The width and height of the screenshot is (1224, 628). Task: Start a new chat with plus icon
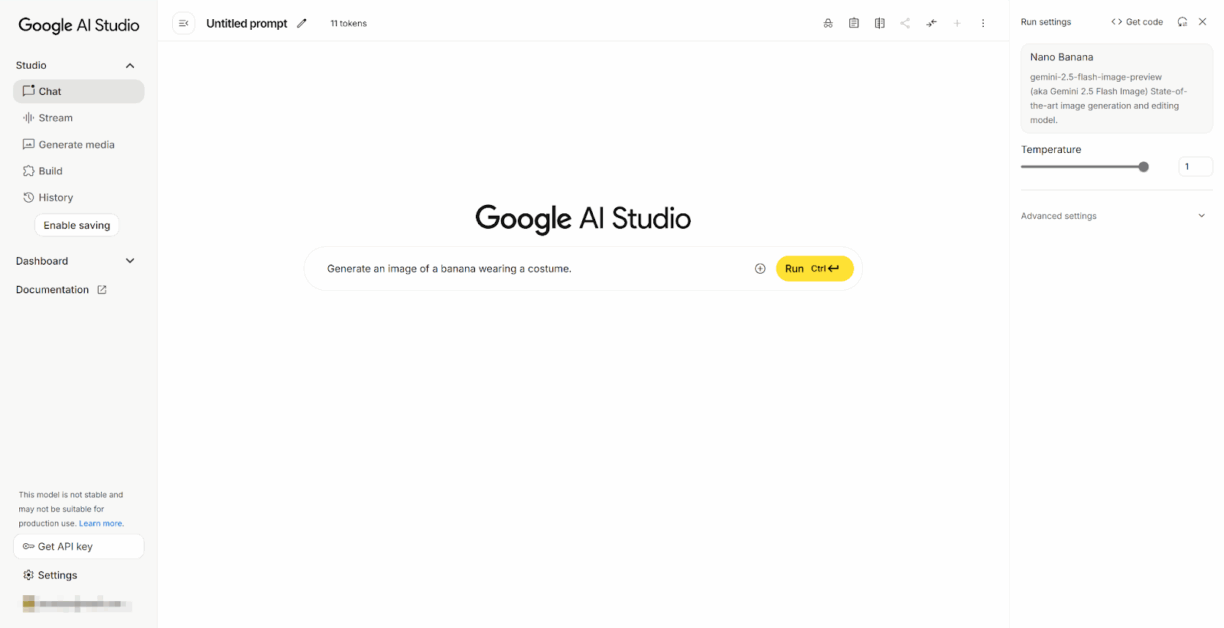(x=957, y=23)
